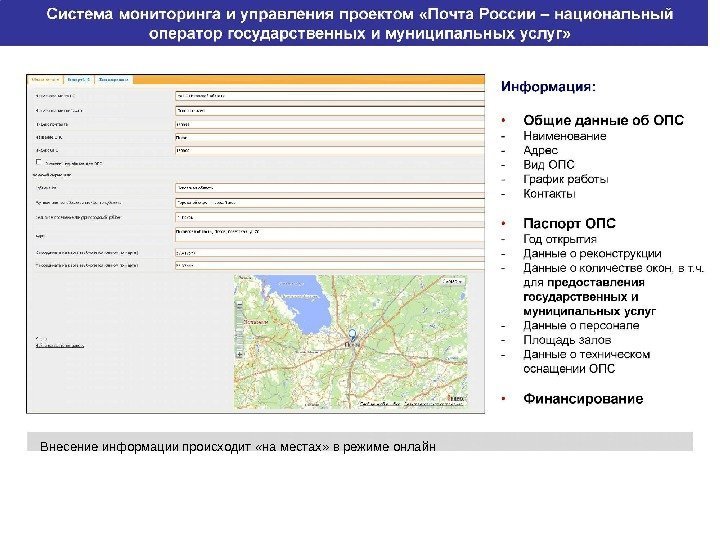Click the 'Информация:' heading
The width and height of the screenshot is (720, 540).
(x=548, y=87)
